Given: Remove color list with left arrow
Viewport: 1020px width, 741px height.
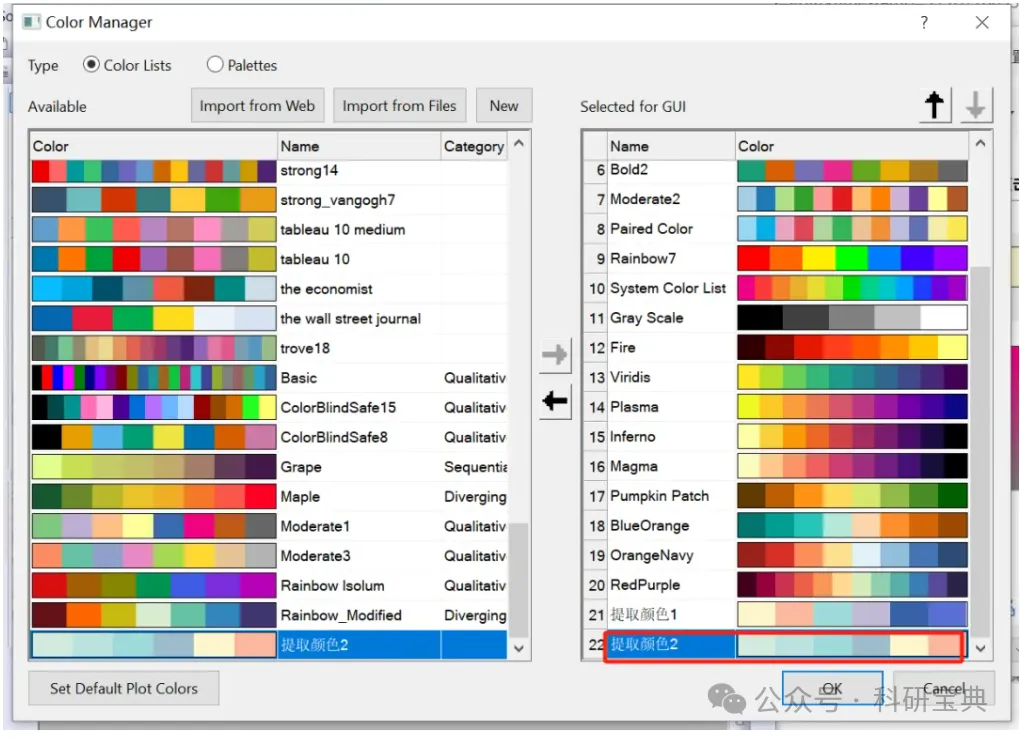Looking at the screenshot, I should click(555, 401).
